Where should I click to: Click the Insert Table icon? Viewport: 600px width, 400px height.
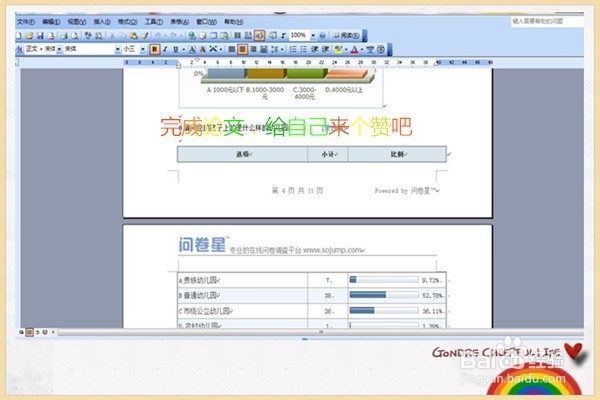[x=214, y=36]
